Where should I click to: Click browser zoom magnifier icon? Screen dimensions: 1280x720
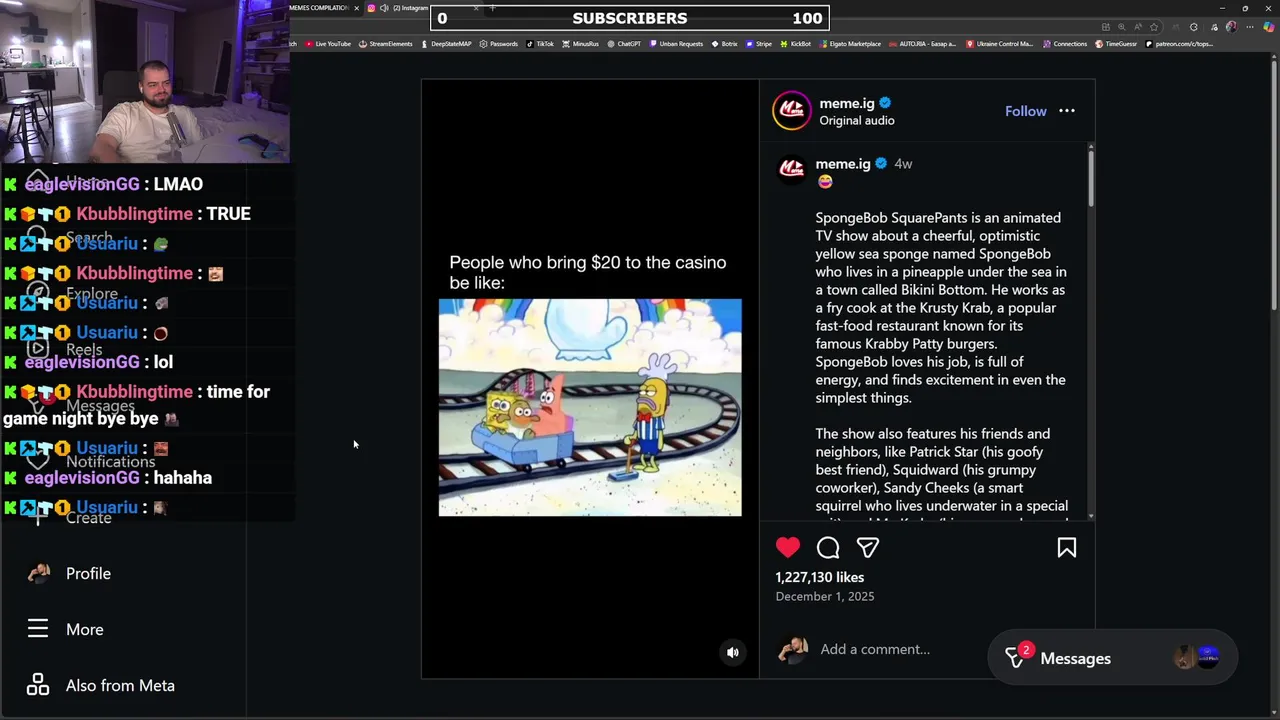pos(1122,27)
